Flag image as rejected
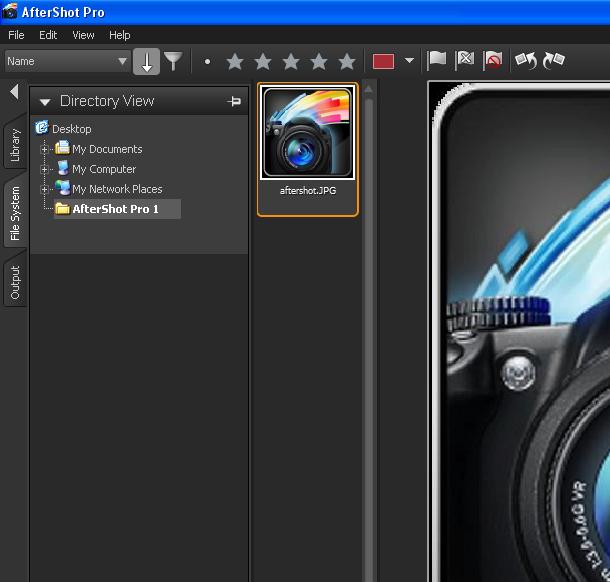This screenshot has height=582, width=610. coord(493,61)
